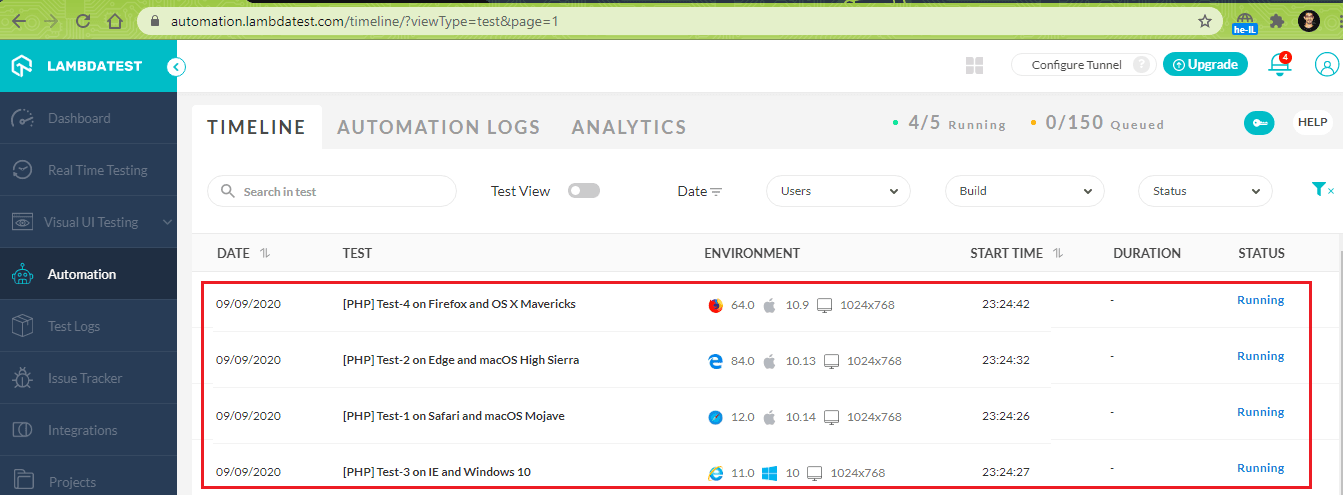1343x495 pixels.
Task: Select Automation in the sidebar
Action: click(88, 274)
